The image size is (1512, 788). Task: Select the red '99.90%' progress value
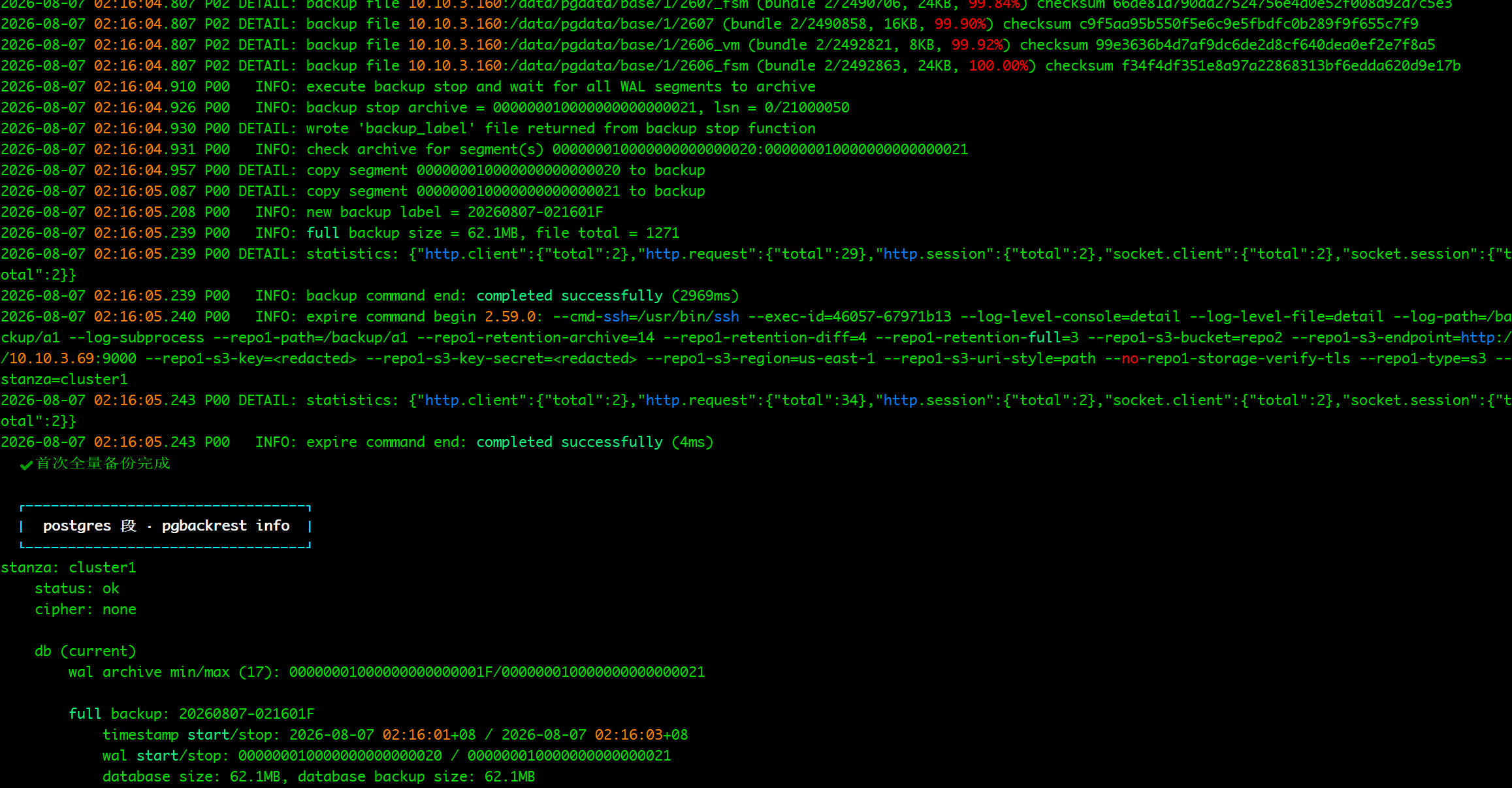coord(960,24)
